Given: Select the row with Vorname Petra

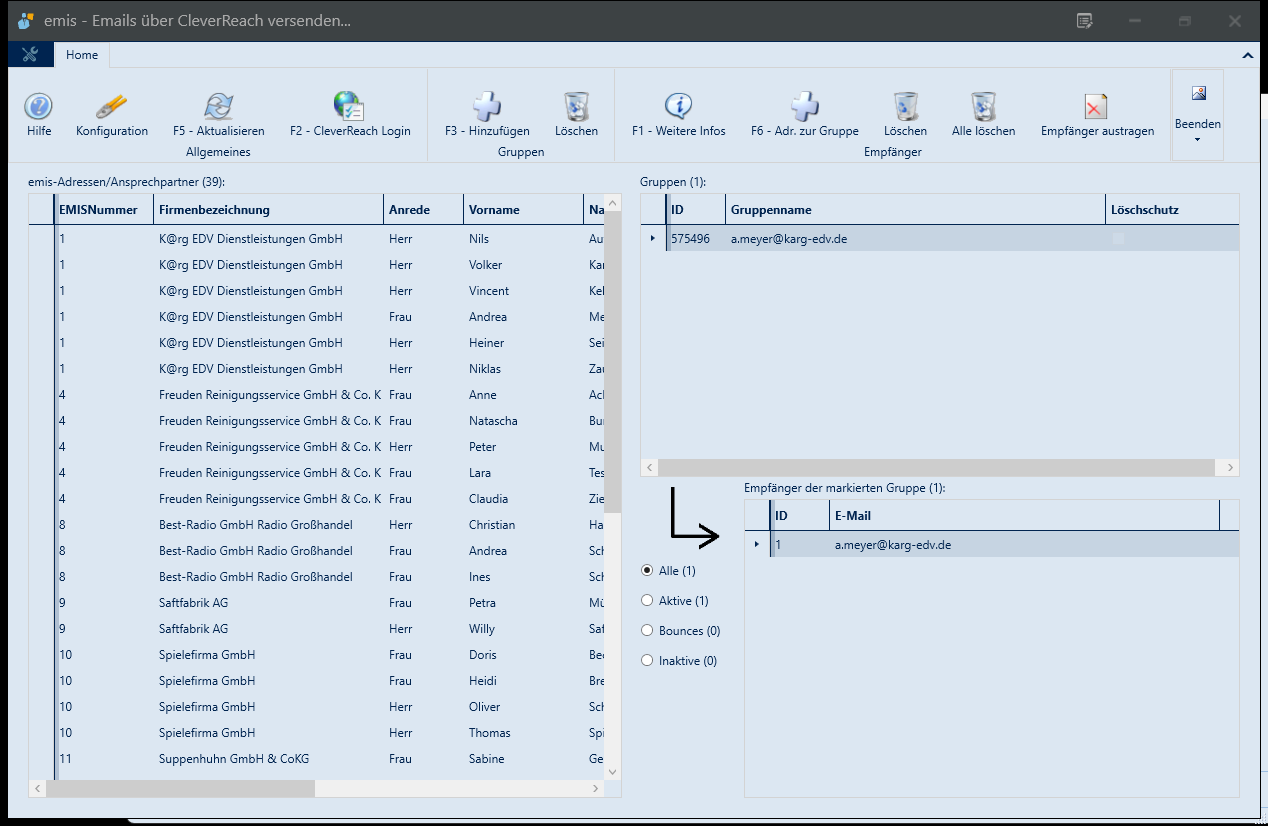Looking at the screenshot, I should 317,603.
